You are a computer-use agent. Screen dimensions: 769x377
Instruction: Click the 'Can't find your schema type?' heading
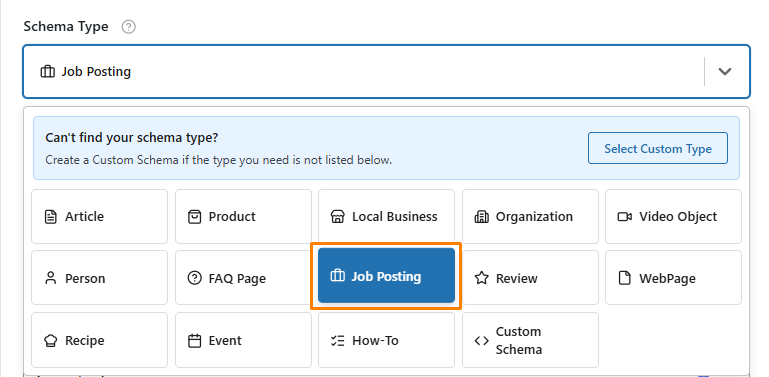pyautogui.click(x=131, y=138)
